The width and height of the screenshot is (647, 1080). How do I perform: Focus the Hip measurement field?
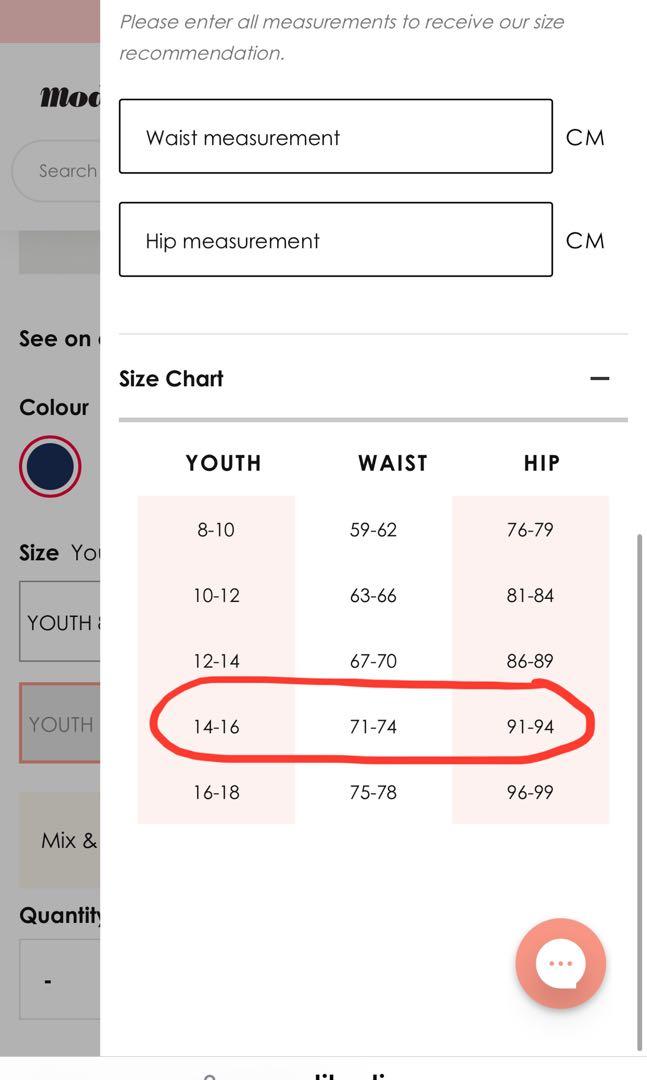(x=335, y=240)
